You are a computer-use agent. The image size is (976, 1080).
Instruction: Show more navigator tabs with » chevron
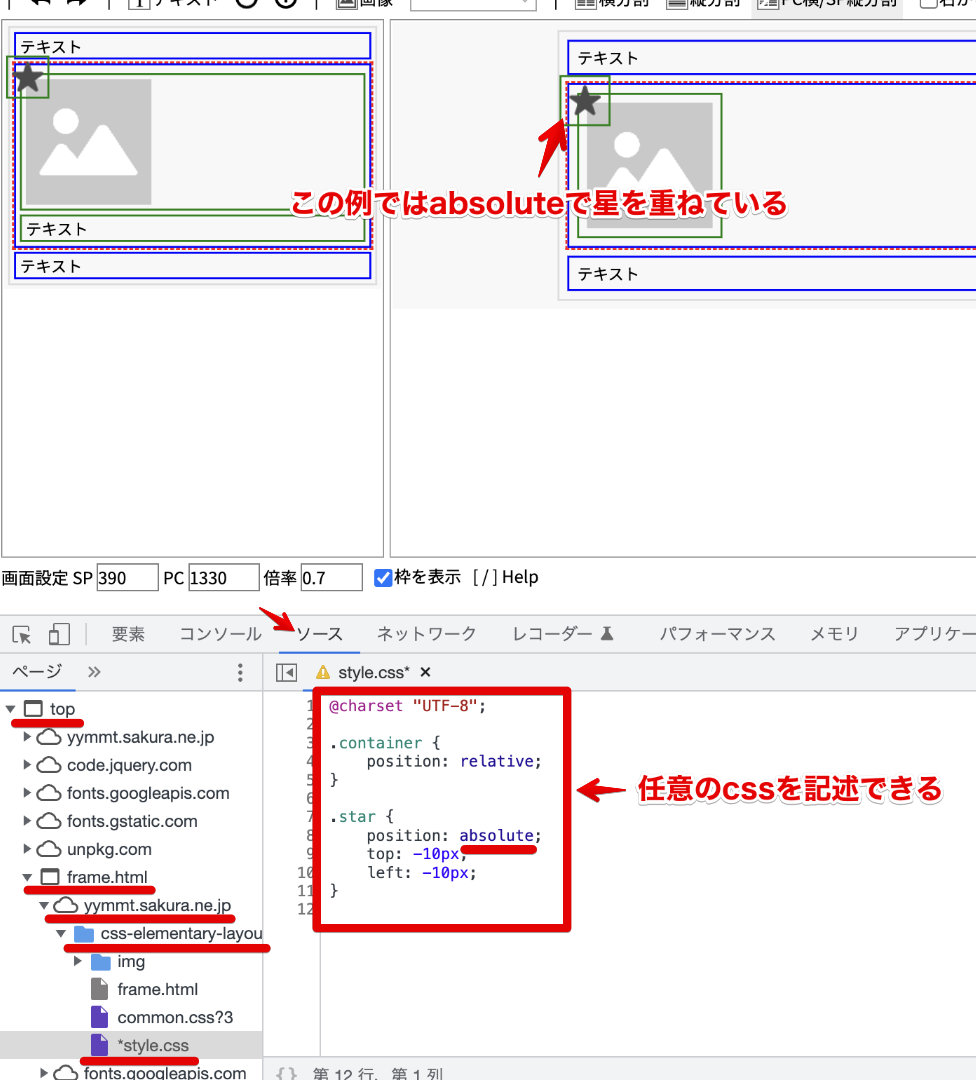[x=94, y=672]
